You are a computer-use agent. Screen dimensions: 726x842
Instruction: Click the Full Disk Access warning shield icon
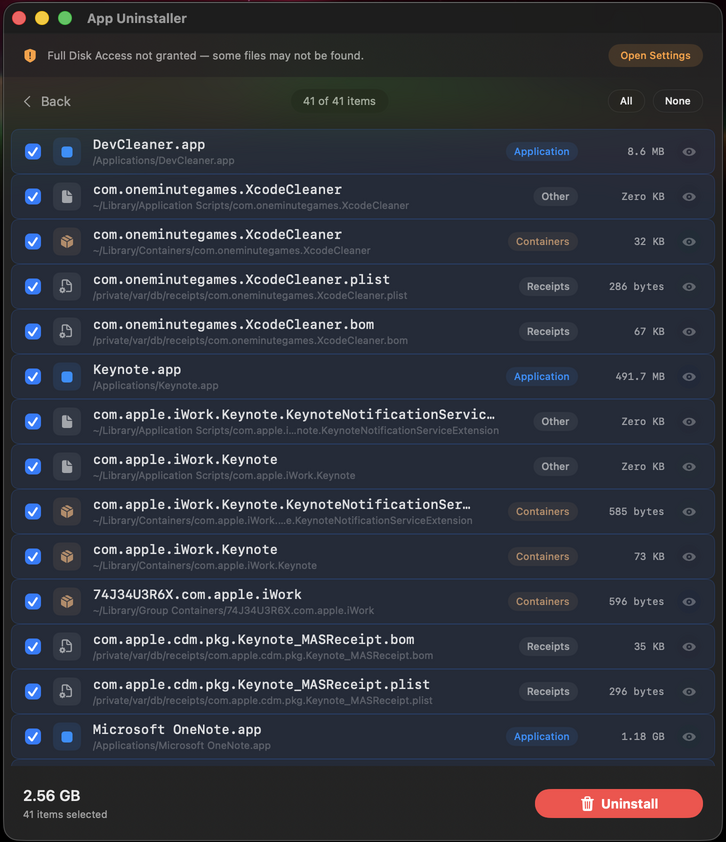30,55
